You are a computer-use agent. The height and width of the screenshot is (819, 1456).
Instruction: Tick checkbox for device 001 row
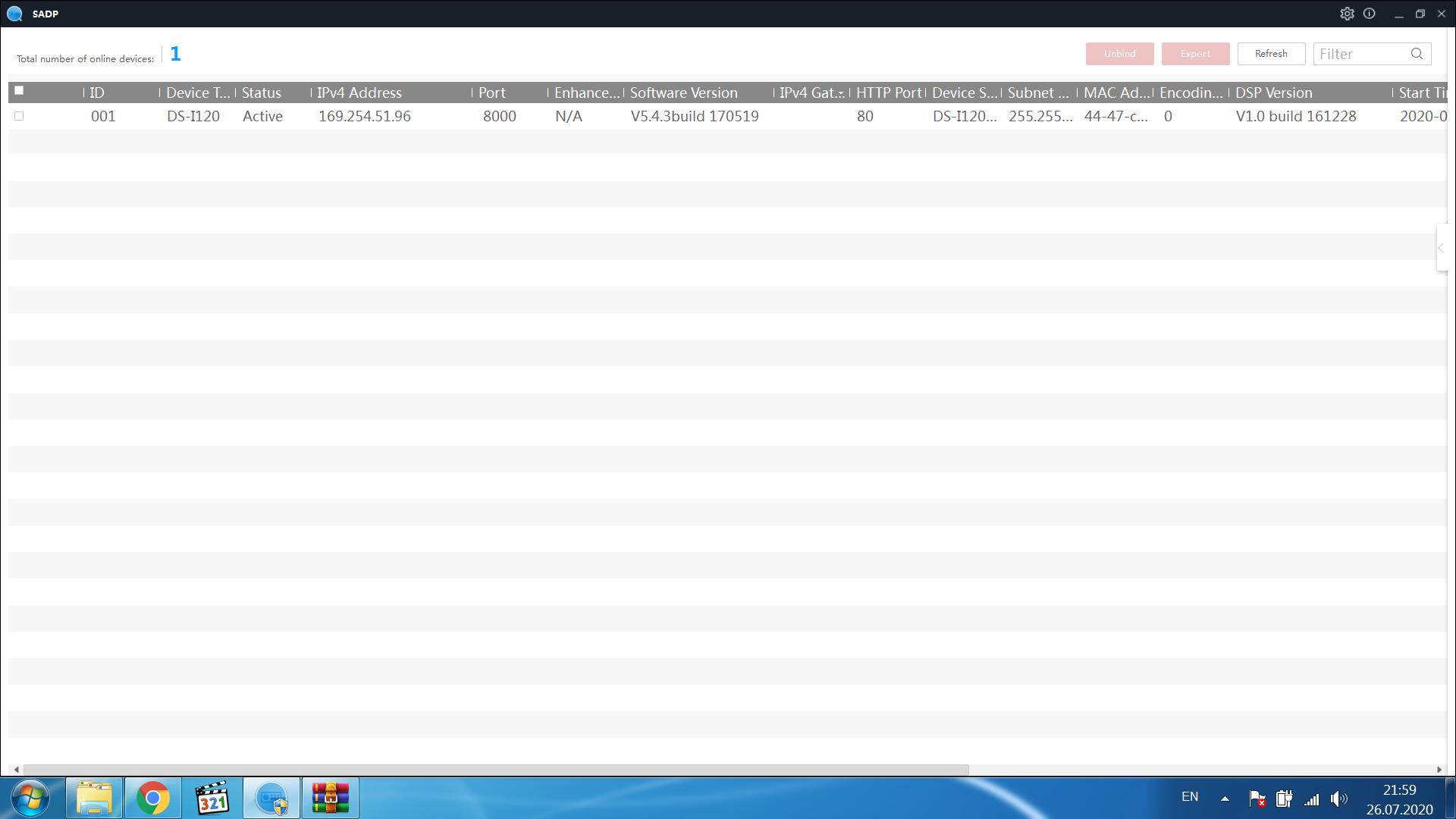19,116
